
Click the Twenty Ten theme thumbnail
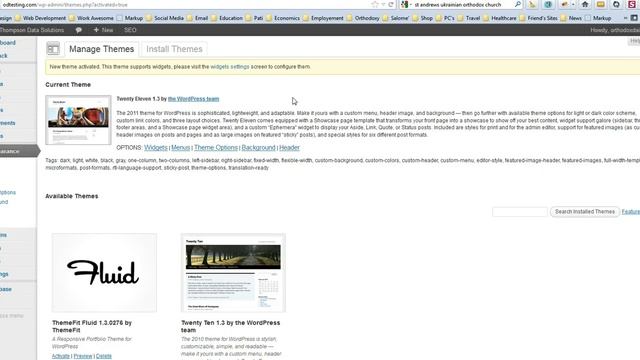click(233, 273)
